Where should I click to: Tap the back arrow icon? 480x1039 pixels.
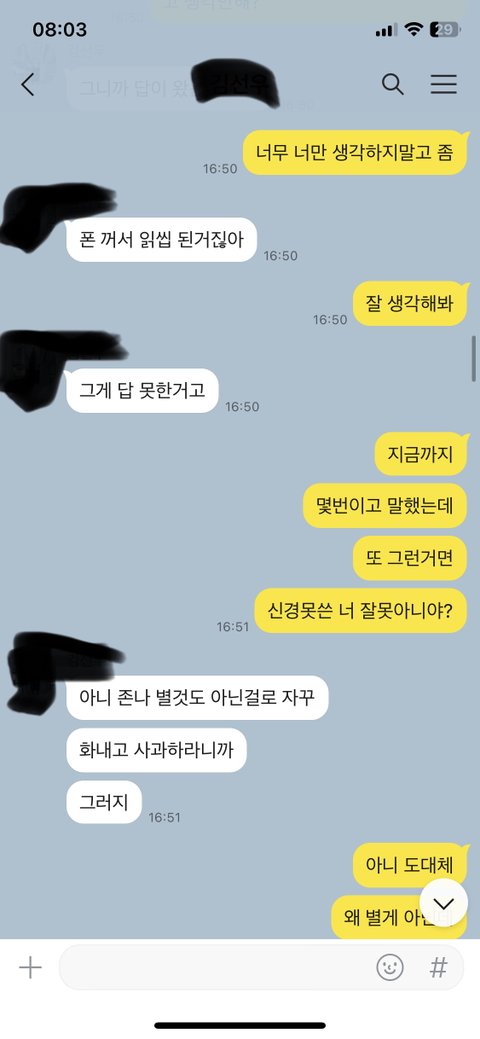point(27,85)
